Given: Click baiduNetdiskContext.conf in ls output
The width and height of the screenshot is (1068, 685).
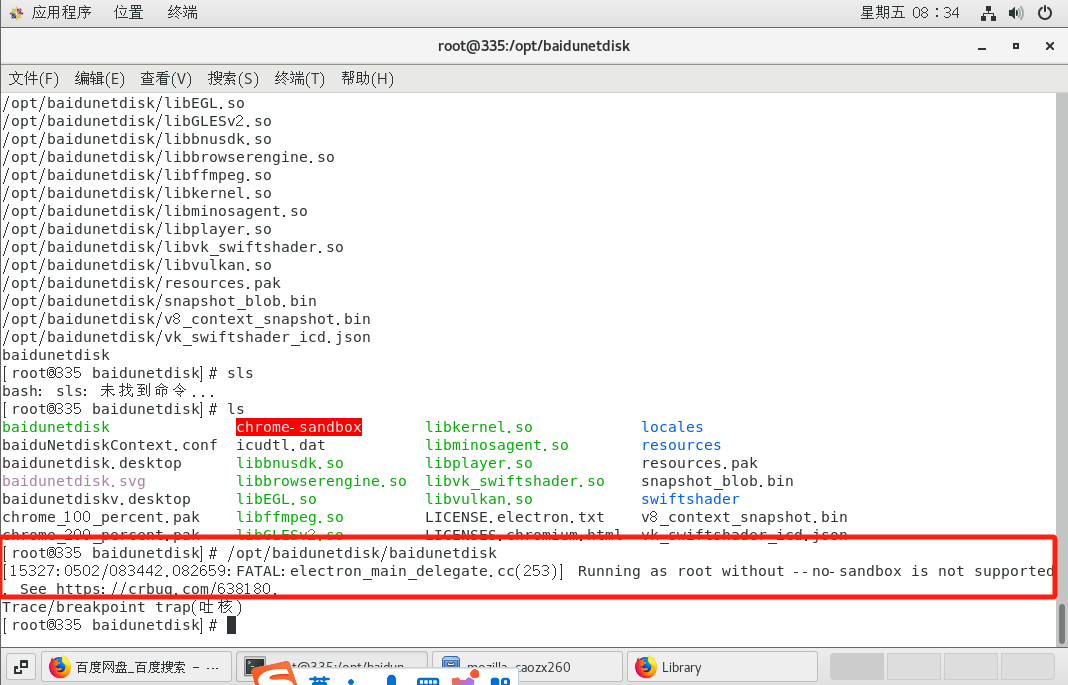Looking at the screenshot, I should (x=110, y=445).
